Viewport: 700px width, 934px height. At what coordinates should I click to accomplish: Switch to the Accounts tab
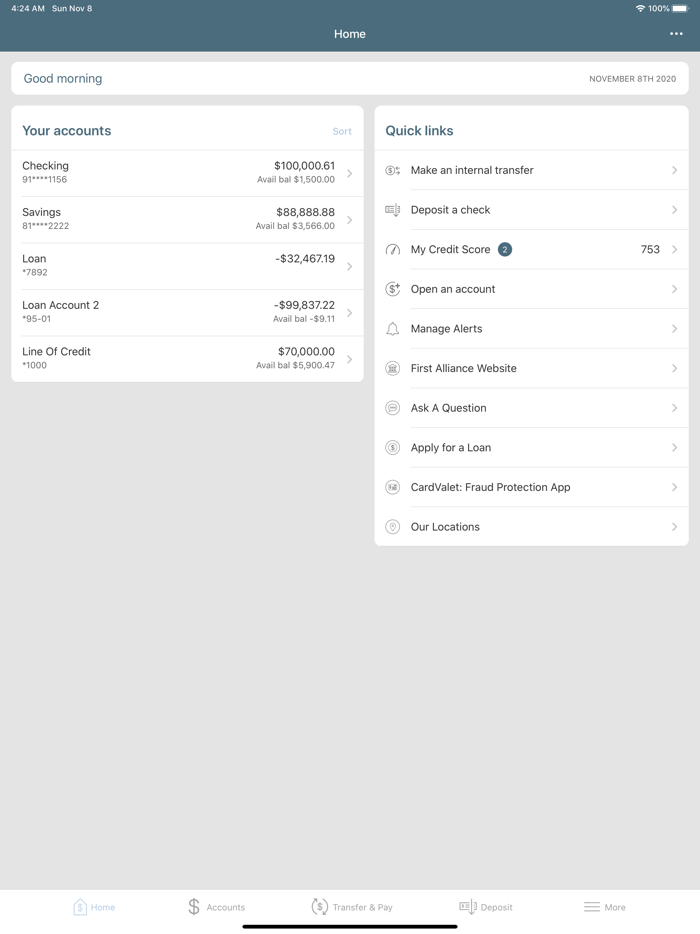(x=216, y=907)
